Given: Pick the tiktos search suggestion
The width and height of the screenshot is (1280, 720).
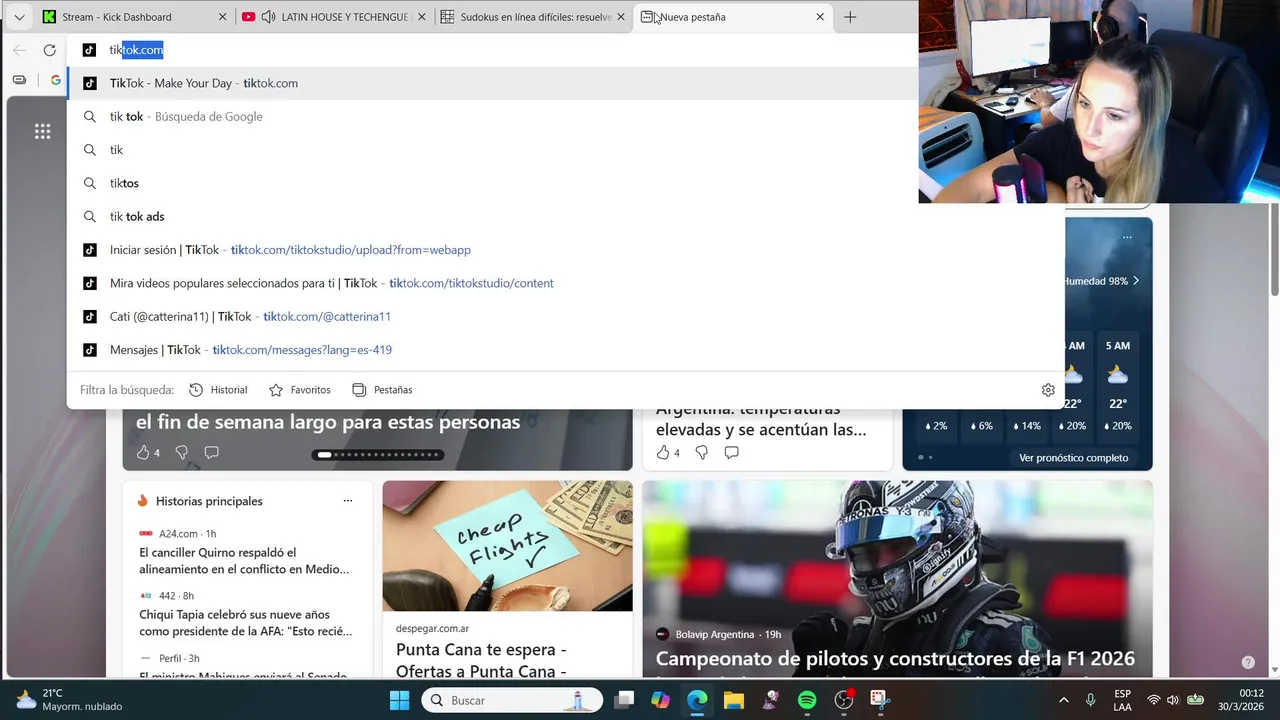Looking at the screenshot, I should click(565, 183).
